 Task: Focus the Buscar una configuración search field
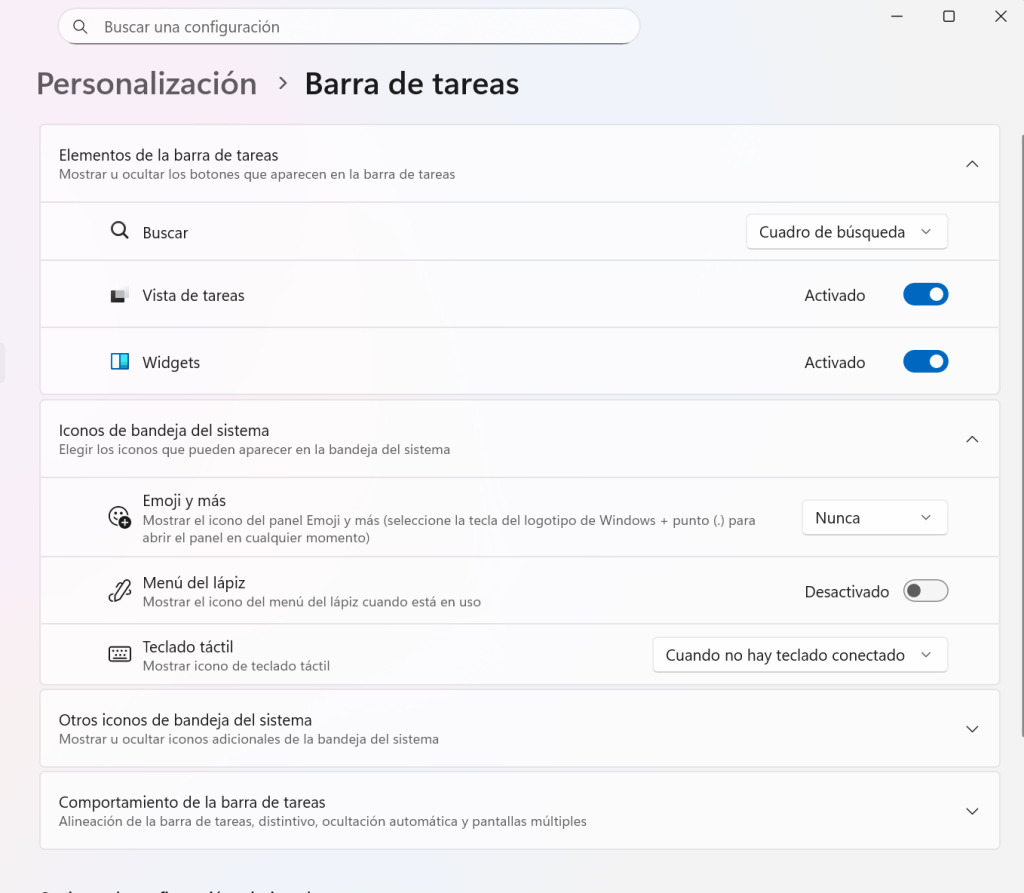[349, 27]
